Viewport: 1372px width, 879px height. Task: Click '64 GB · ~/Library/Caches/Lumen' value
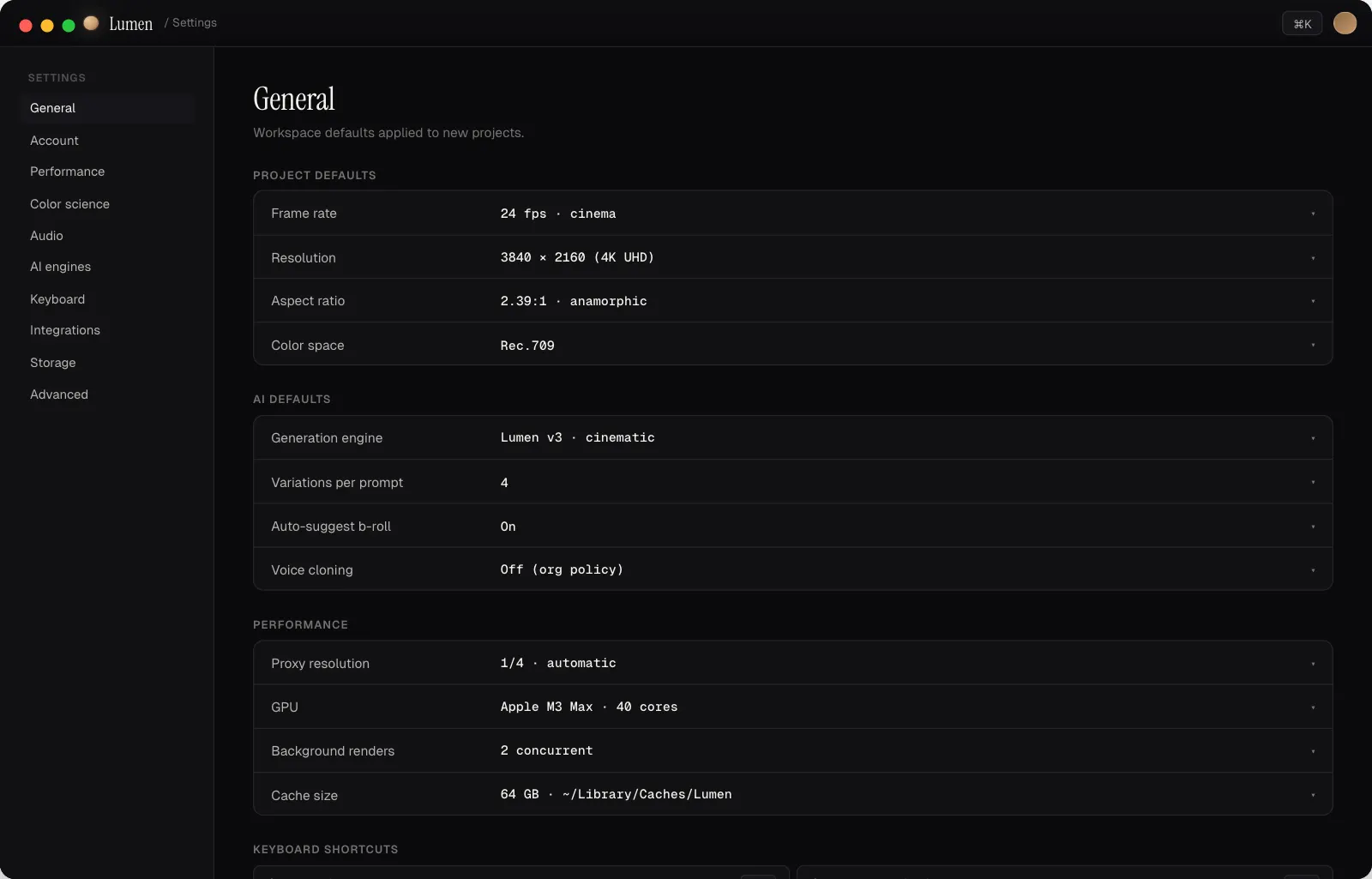coord(617,794)
